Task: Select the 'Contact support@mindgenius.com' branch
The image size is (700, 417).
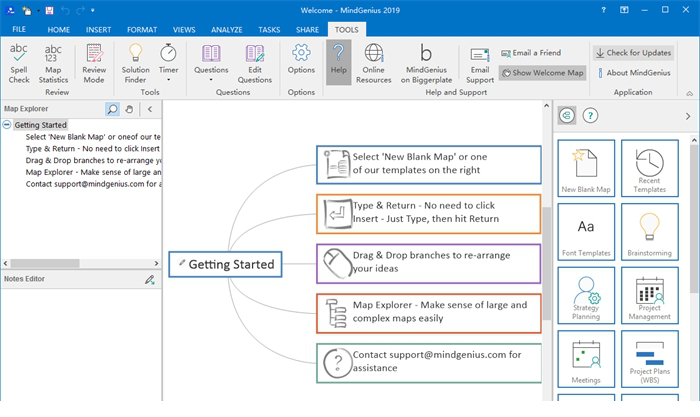Action: [x=429, y=363]
